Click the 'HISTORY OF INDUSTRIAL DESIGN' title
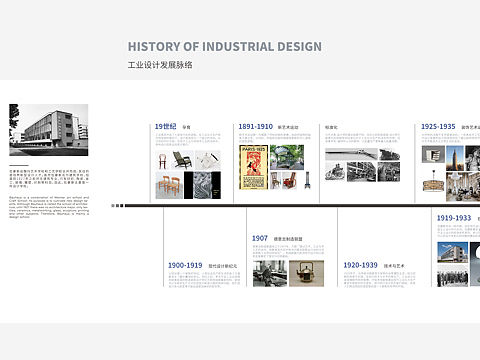Screen dimensions: 480x360 pos(225,47)
